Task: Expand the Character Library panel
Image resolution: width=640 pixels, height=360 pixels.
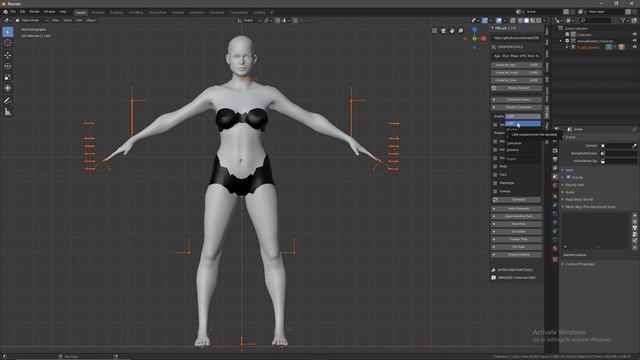Action: pyautogui.click(x=516, y=100)
